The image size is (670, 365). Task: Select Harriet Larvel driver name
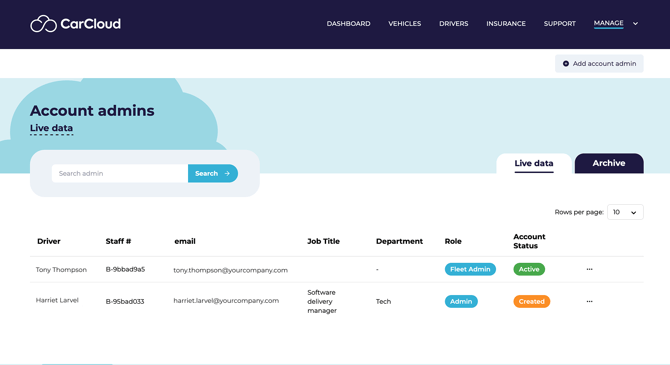(x=57, y=300)
